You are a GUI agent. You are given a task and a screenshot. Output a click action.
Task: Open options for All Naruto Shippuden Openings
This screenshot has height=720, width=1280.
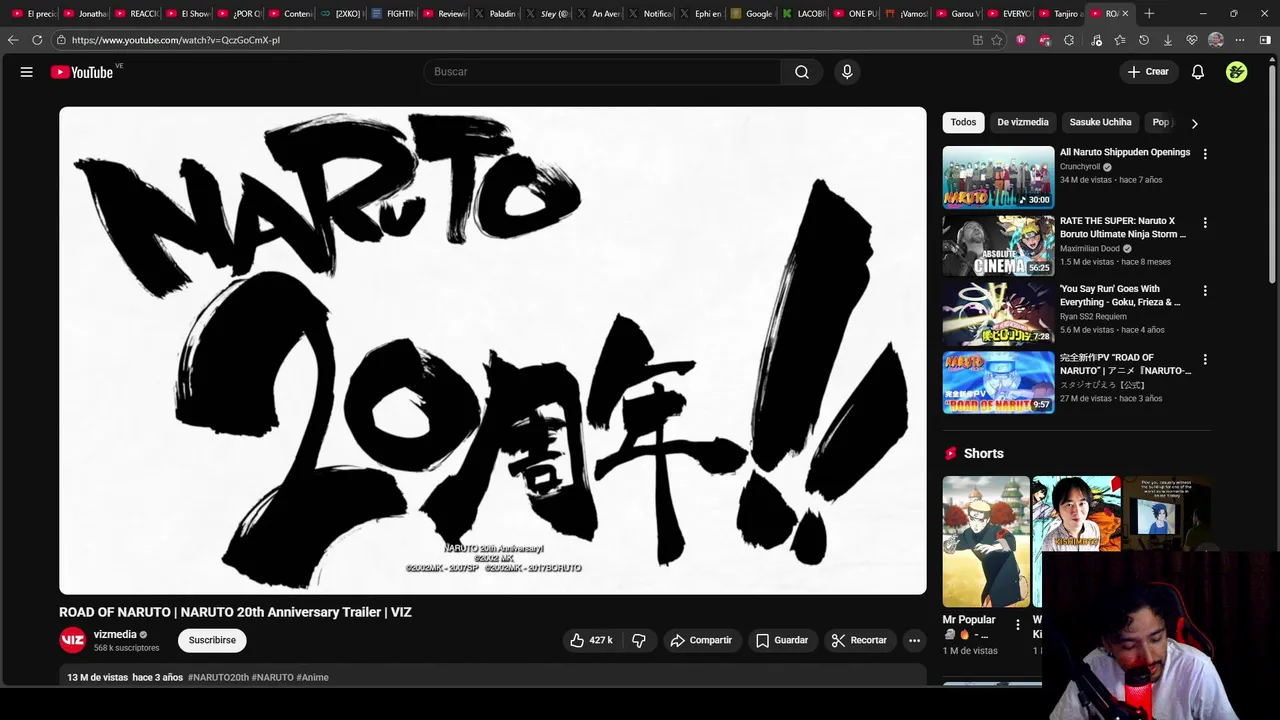(1205, 154)
